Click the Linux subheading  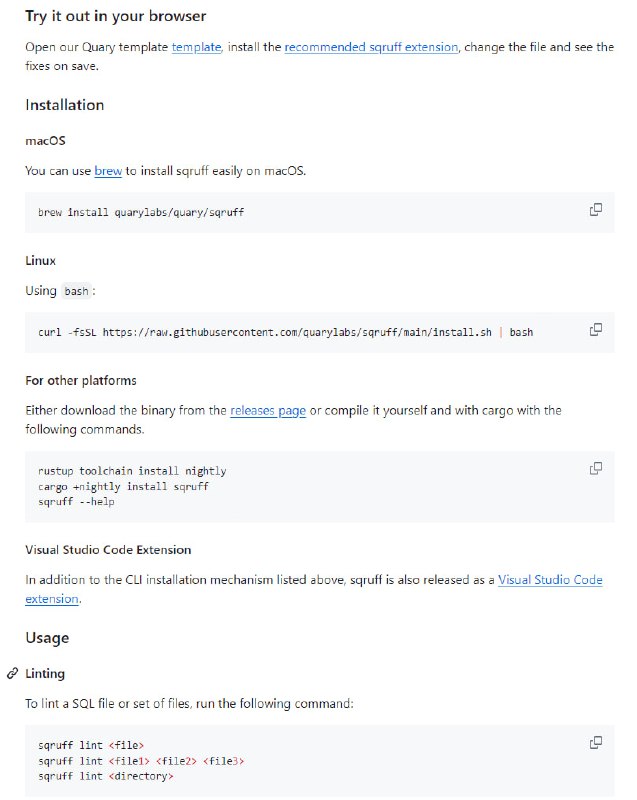[x=41, y=260]
